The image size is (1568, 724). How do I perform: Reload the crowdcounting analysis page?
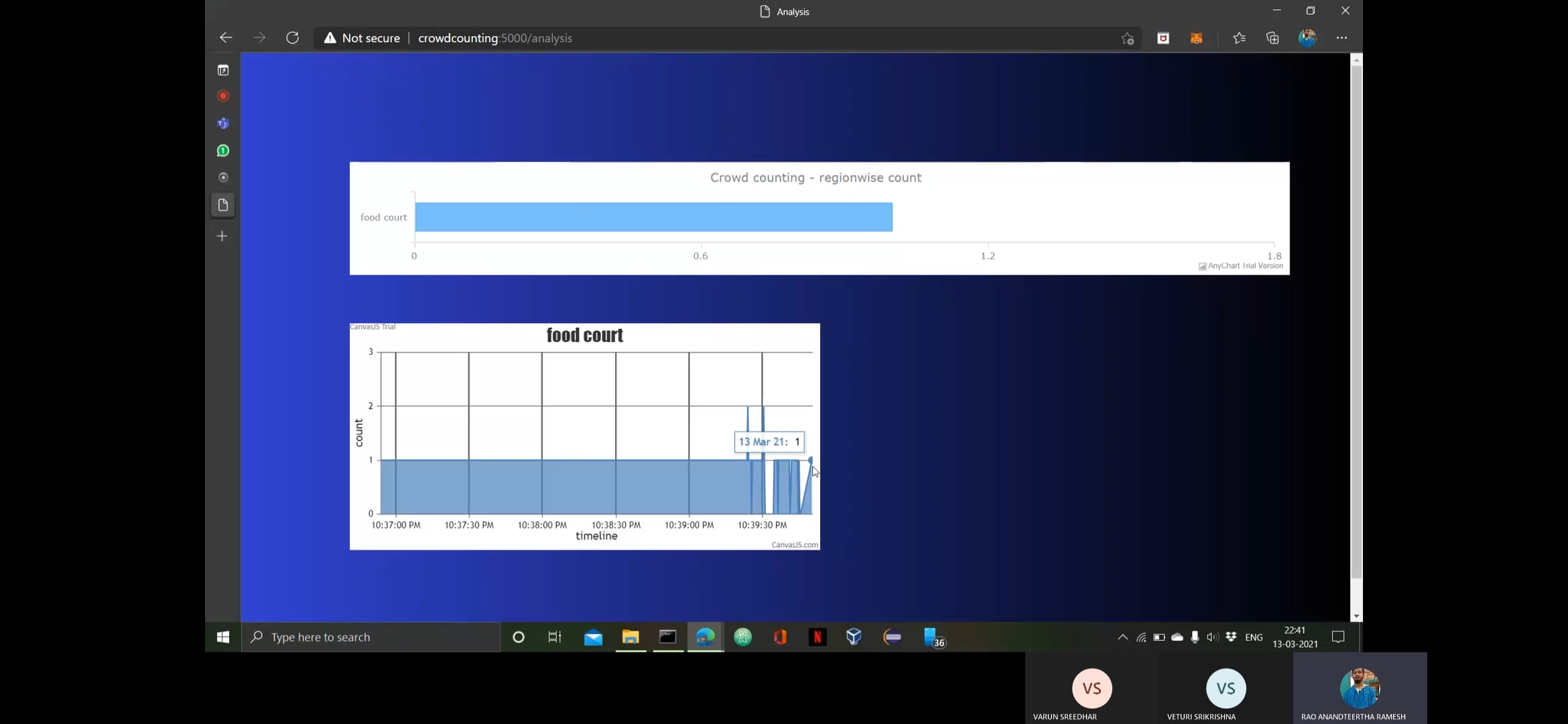pyautogui.click(x=292, y=38)
